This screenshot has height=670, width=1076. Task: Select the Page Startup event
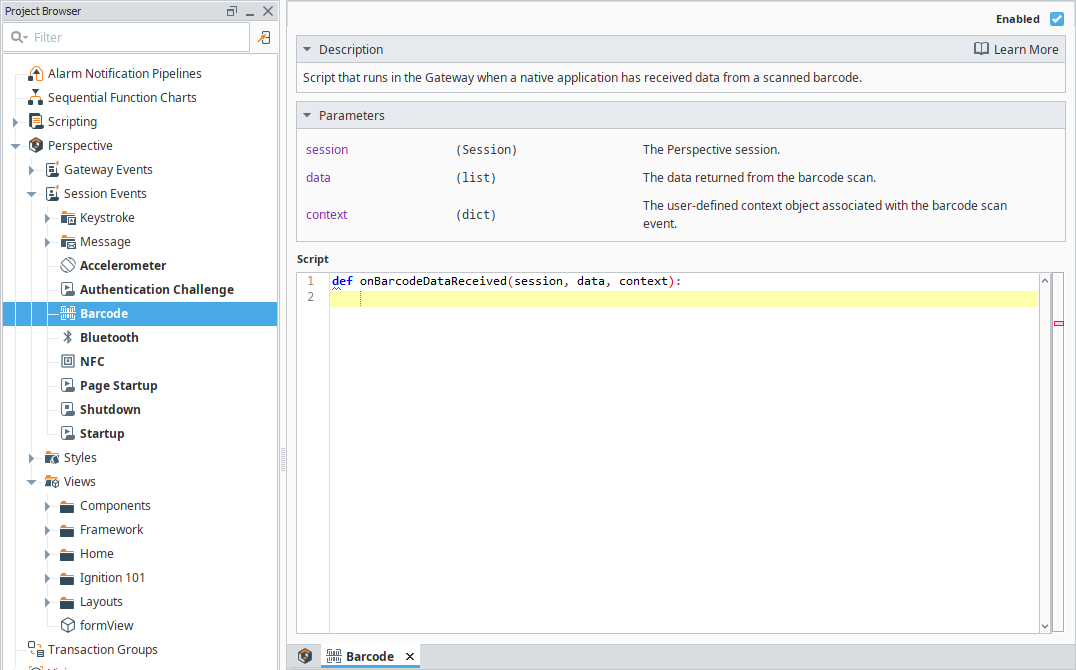[x=119, y=386]
